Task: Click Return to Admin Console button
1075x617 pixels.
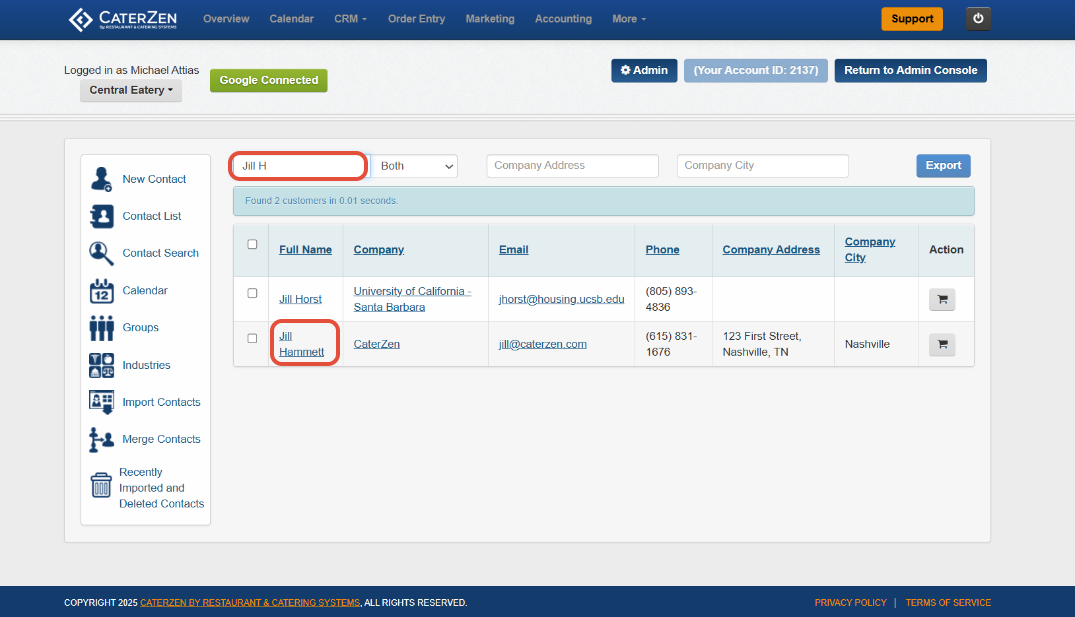Action: [x=910, y=71]
